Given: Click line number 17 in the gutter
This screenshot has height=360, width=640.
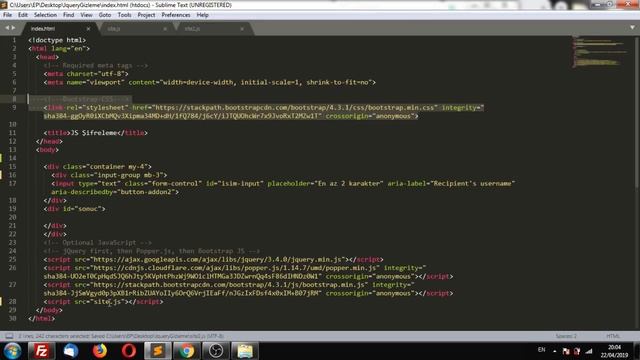Looking at the screenshot, I should (x=12, y=183).
